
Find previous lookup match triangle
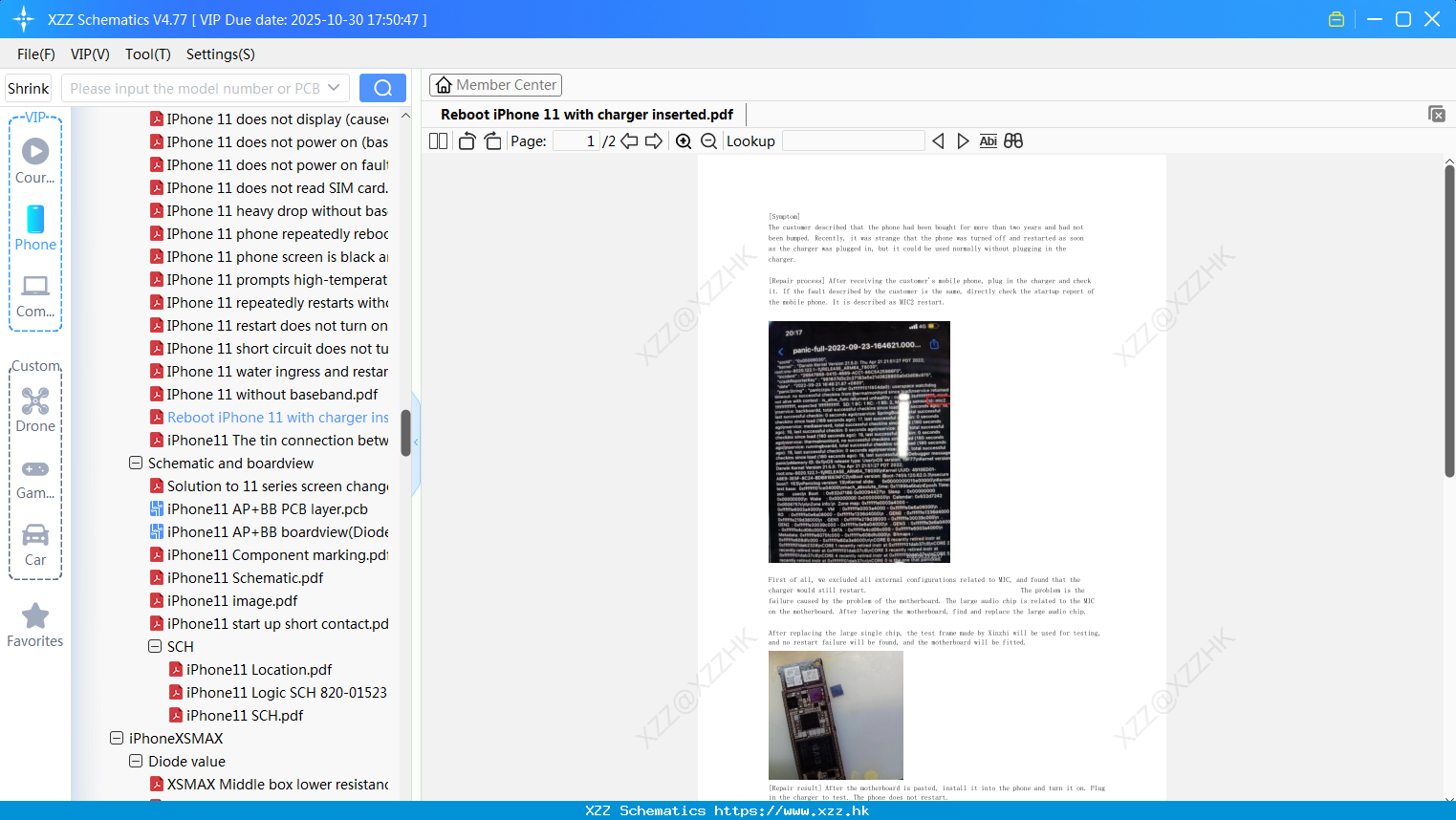pyautogui.click(x=938, y=140)
